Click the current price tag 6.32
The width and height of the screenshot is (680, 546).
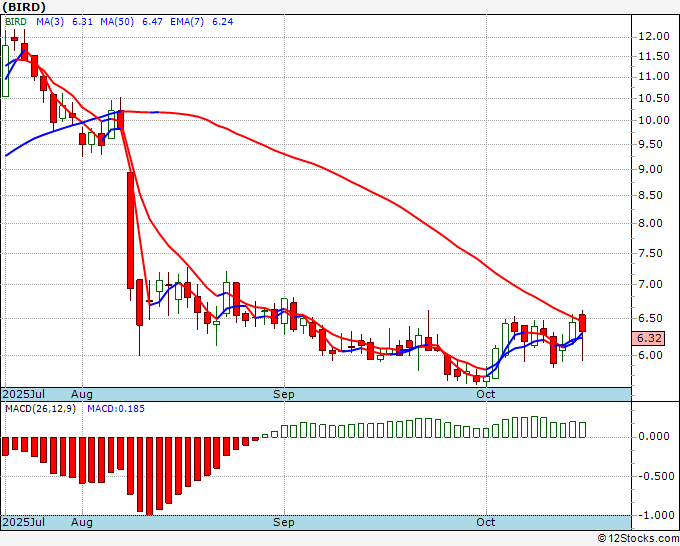(650, 338)
